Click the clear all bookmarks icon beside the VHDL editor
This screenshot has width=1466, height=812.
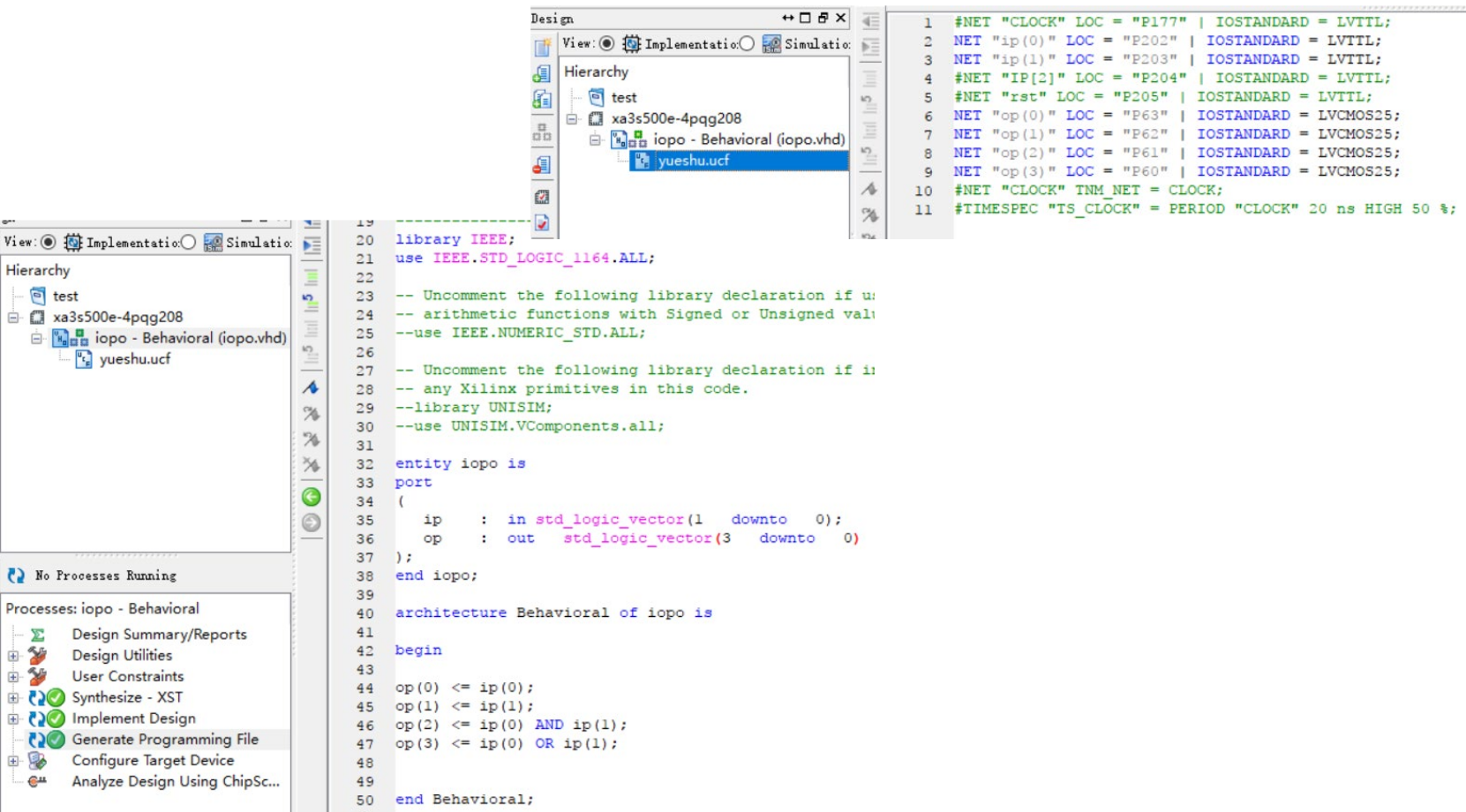point(312,465)
